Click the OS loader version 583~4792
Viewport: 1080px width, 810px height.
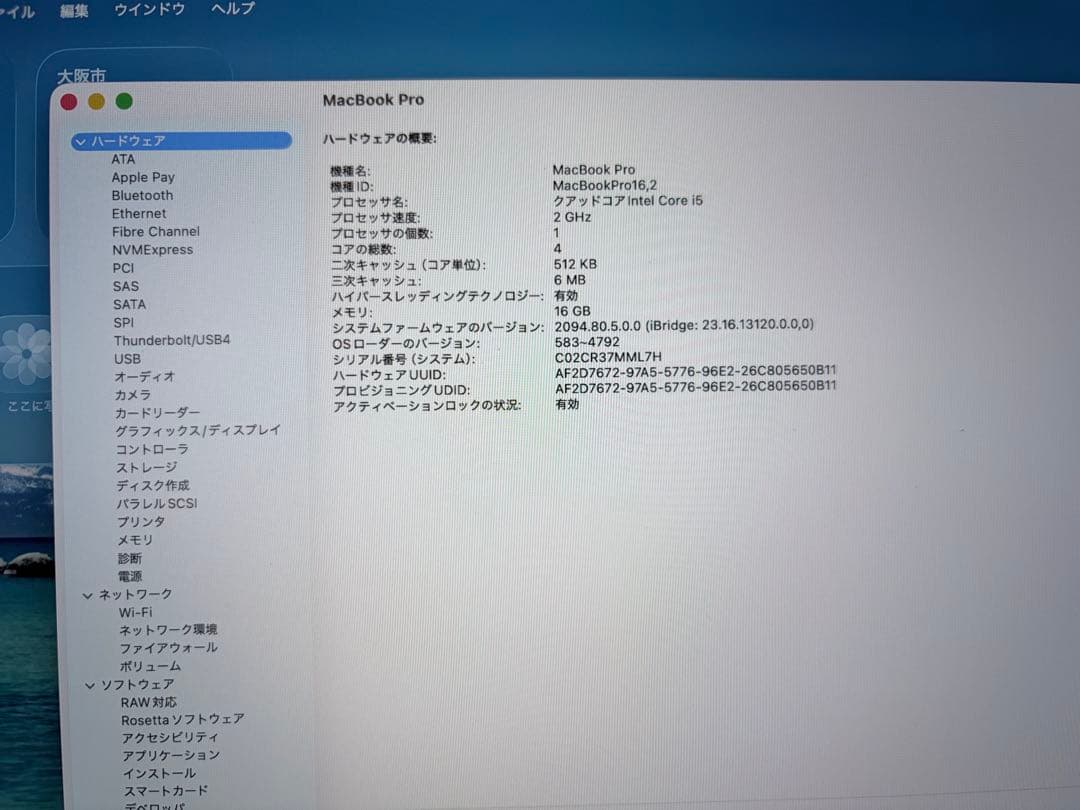588,342
